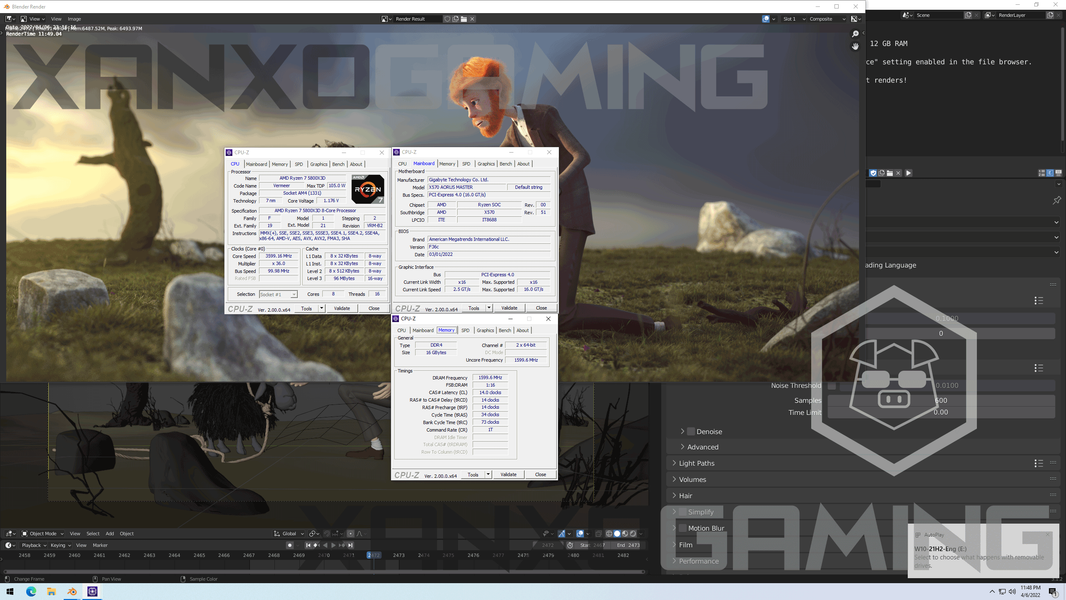Image resolution: width=1066 pixels, height=600 pixels.
Task: Toggle auto keying record dot in timeline
Action: click(x=290, y=545)
